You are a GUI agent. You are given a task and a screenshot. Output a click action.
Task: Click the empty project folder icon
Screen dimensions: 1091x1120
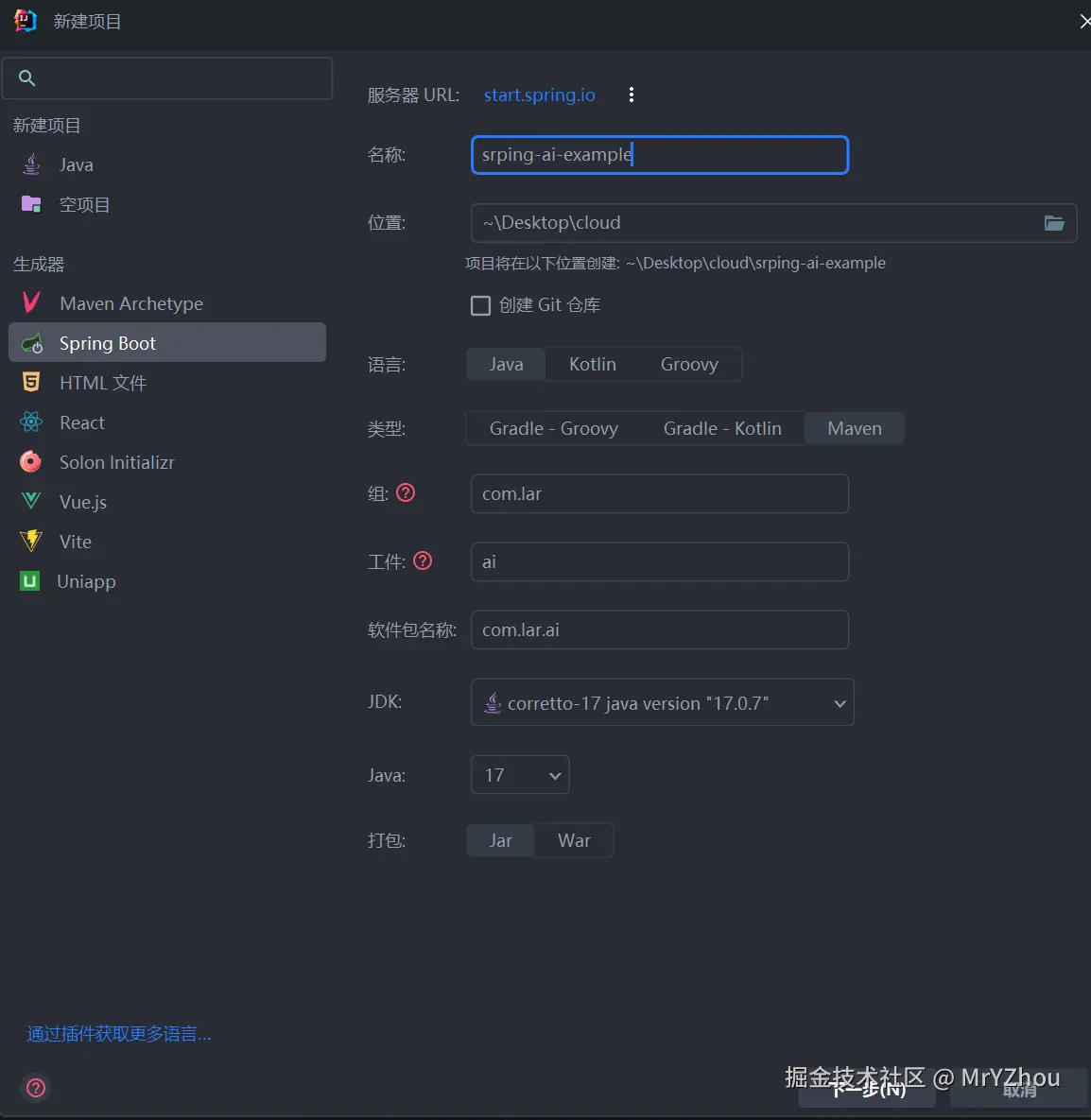(x=31, y=204)
